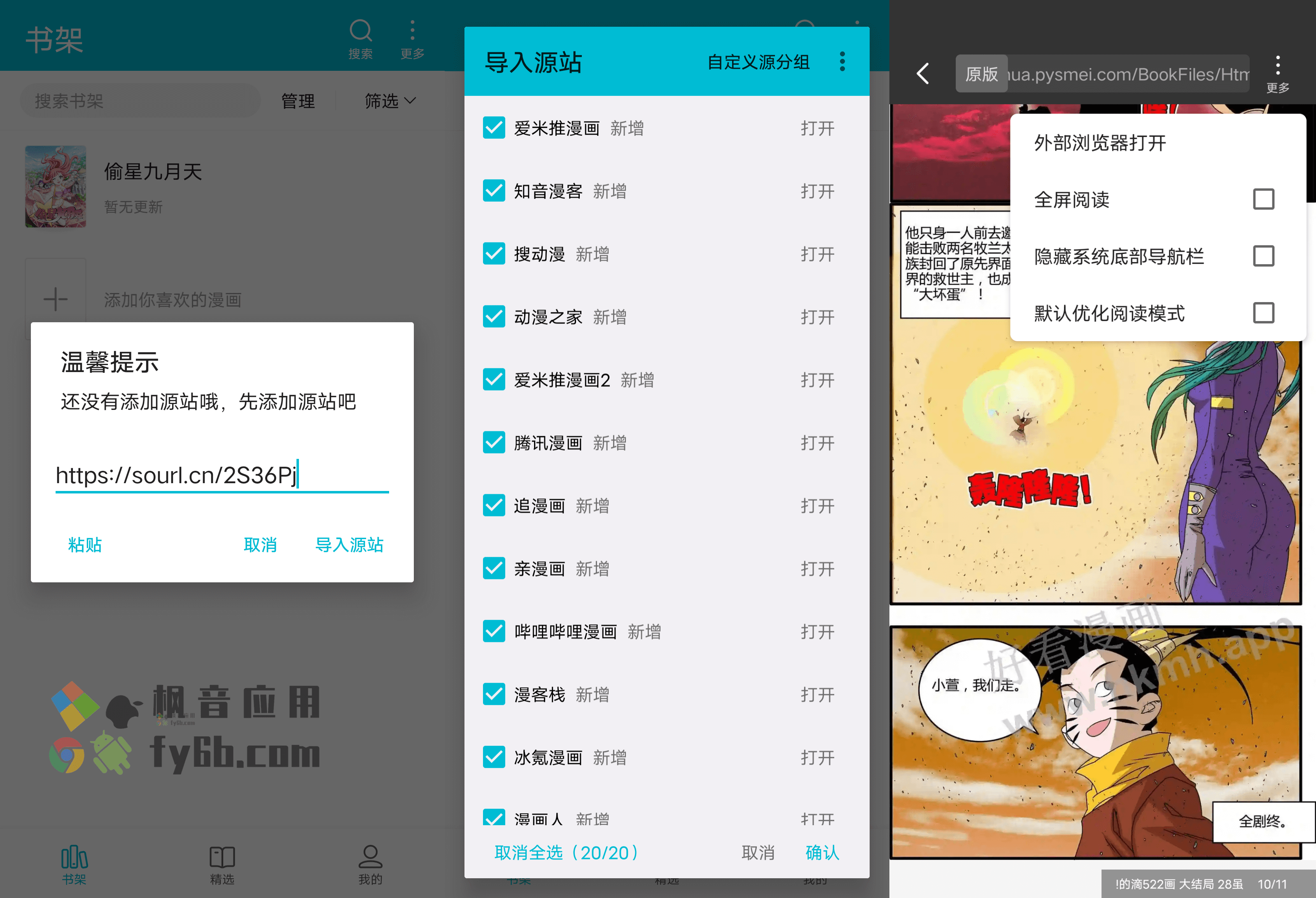Screen dimensions: 1316x898
Task: Click 打开 for 爱米推漫画
Action: tap(817, 128)
